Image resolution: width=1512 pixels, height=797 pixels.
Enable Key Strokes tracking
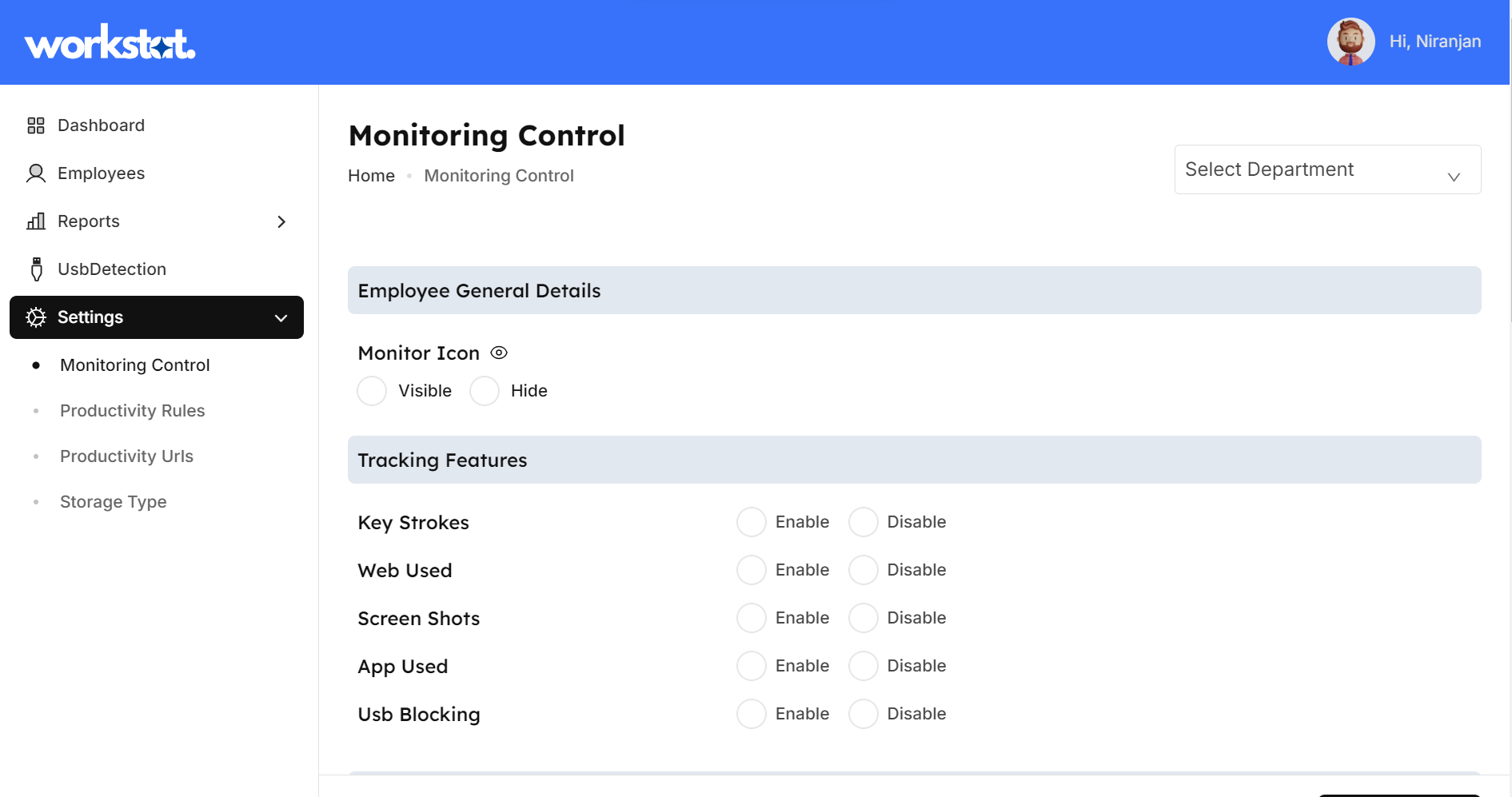(x=751, y=521)
